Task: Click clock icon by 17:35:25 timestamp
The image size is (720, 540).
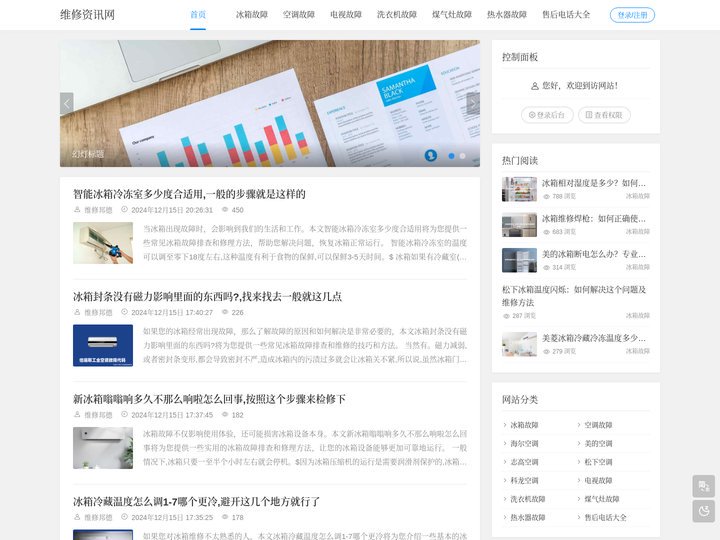Action: pos(124,517)
